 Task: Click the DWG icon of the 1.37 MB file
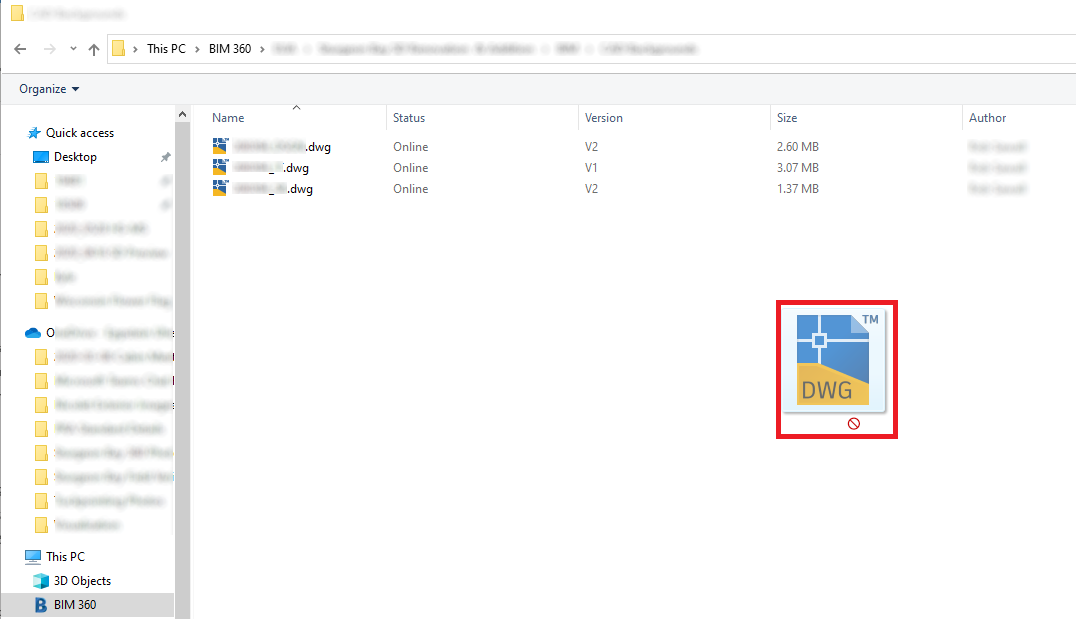tap(220, 188)
